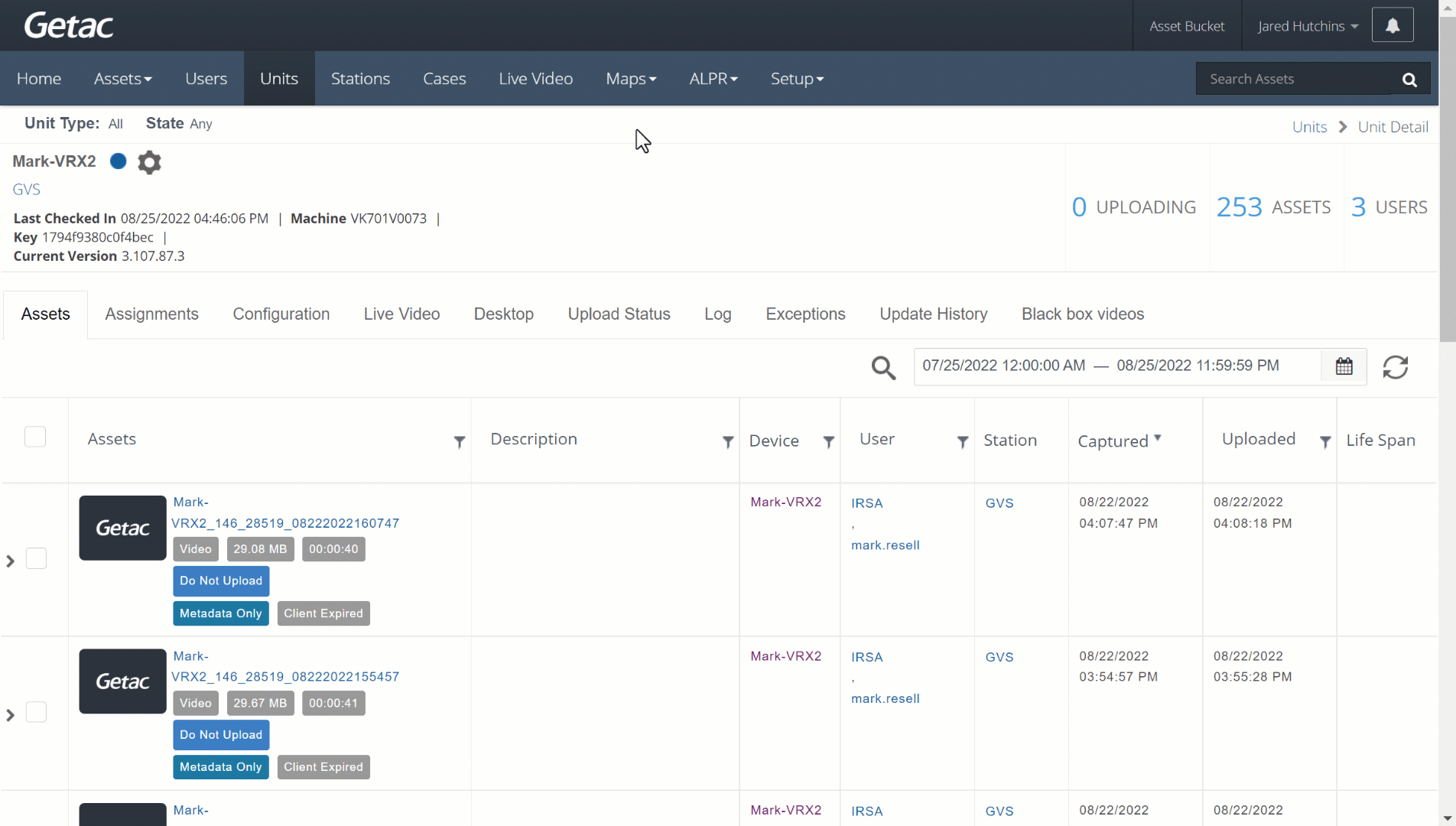Click vertical scrollbar down arrow
The image size is (1456, 826).
click(1447, 818)
